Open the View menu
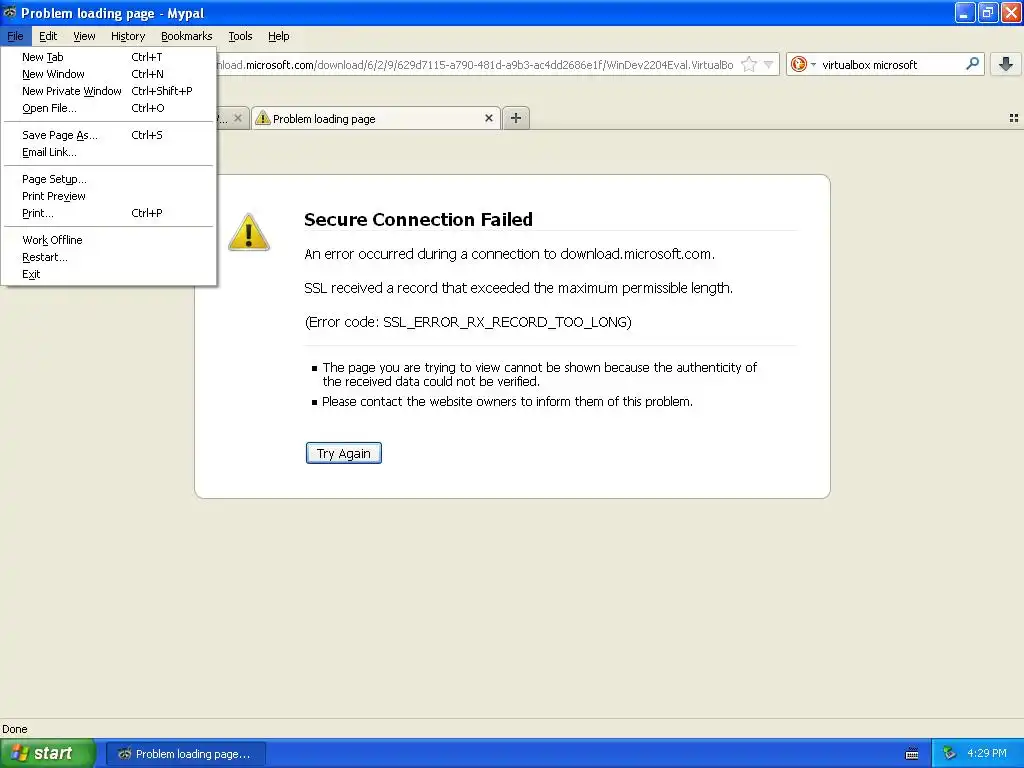1024x768 pixels. pyautogui.click(x=84, y=36)
